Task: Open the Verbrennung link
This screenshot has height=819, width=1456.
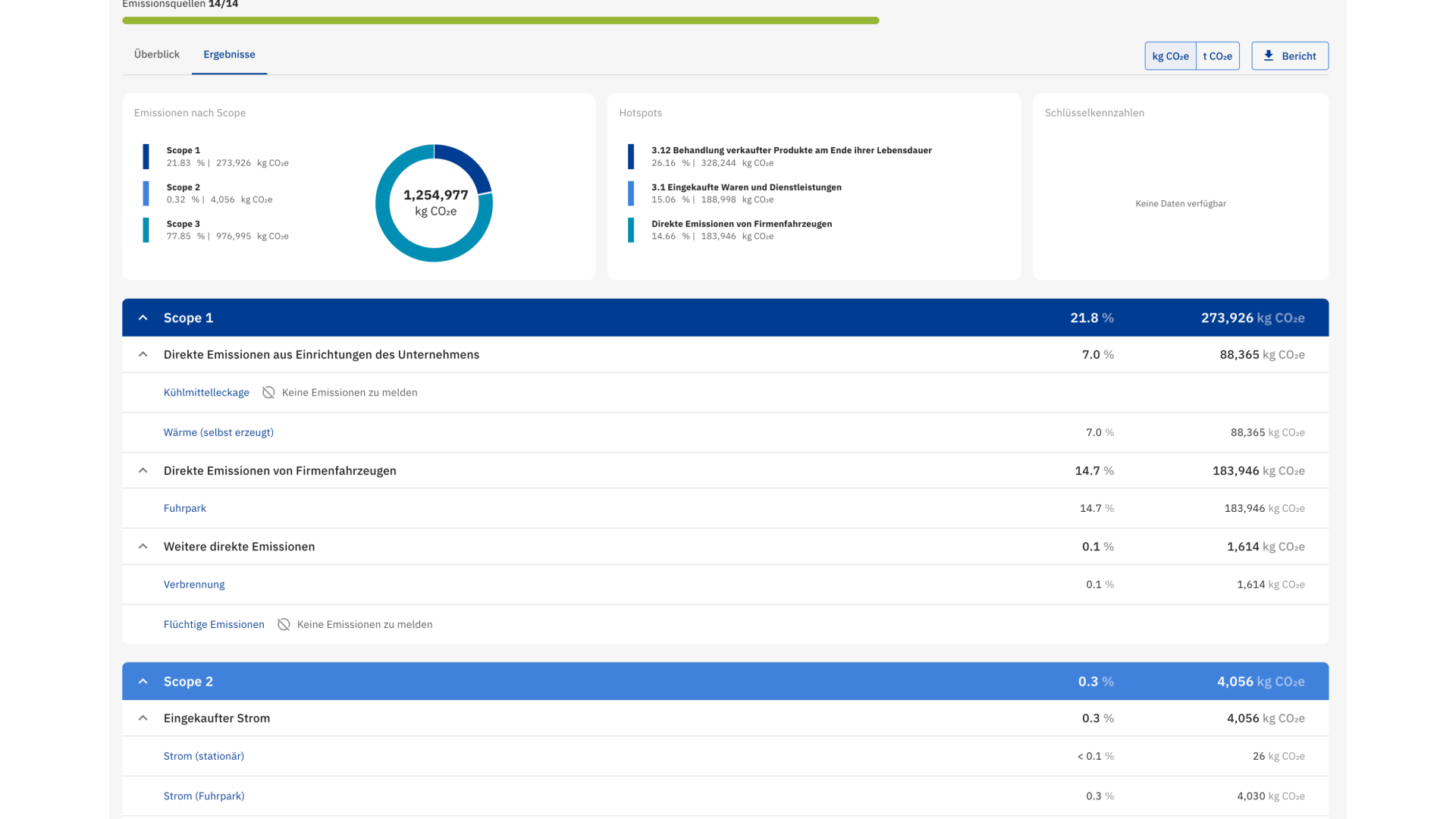Action: [194, 584]
